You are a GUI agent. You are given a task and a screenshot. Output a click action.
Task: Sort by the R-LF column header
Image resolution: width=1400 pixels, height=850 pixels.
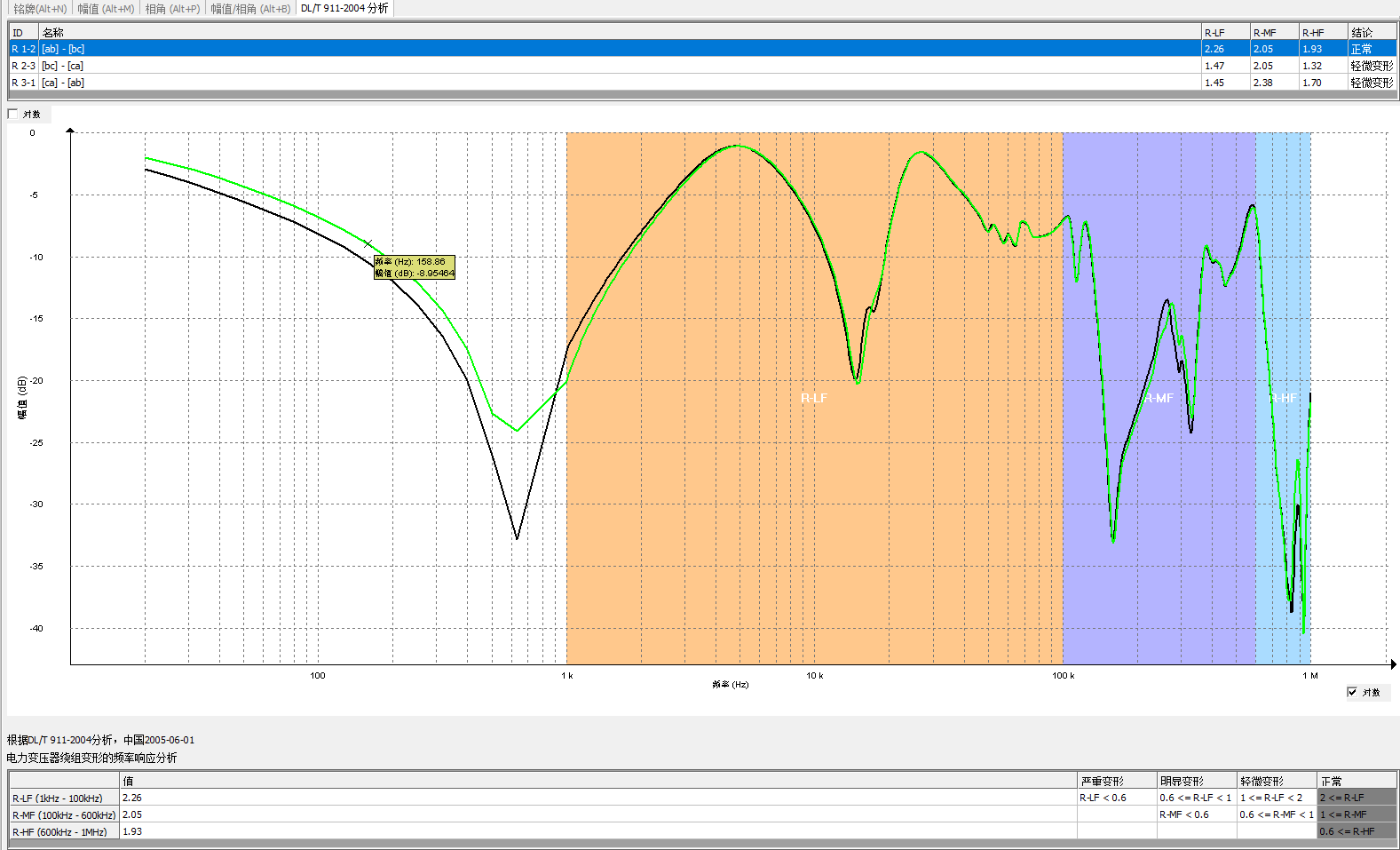(1214, 33)
